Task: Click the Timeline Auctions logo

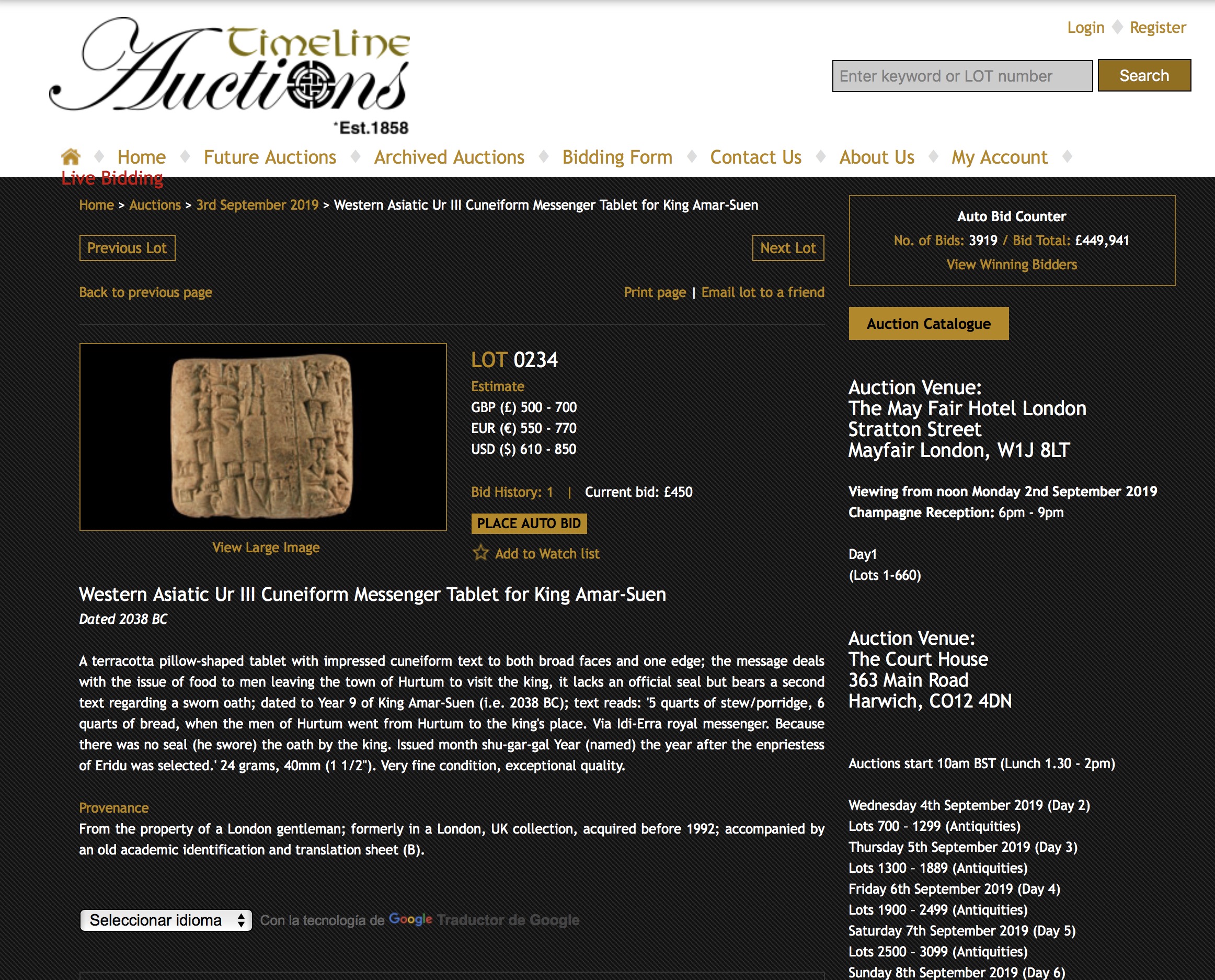Action: click(230, 73)
